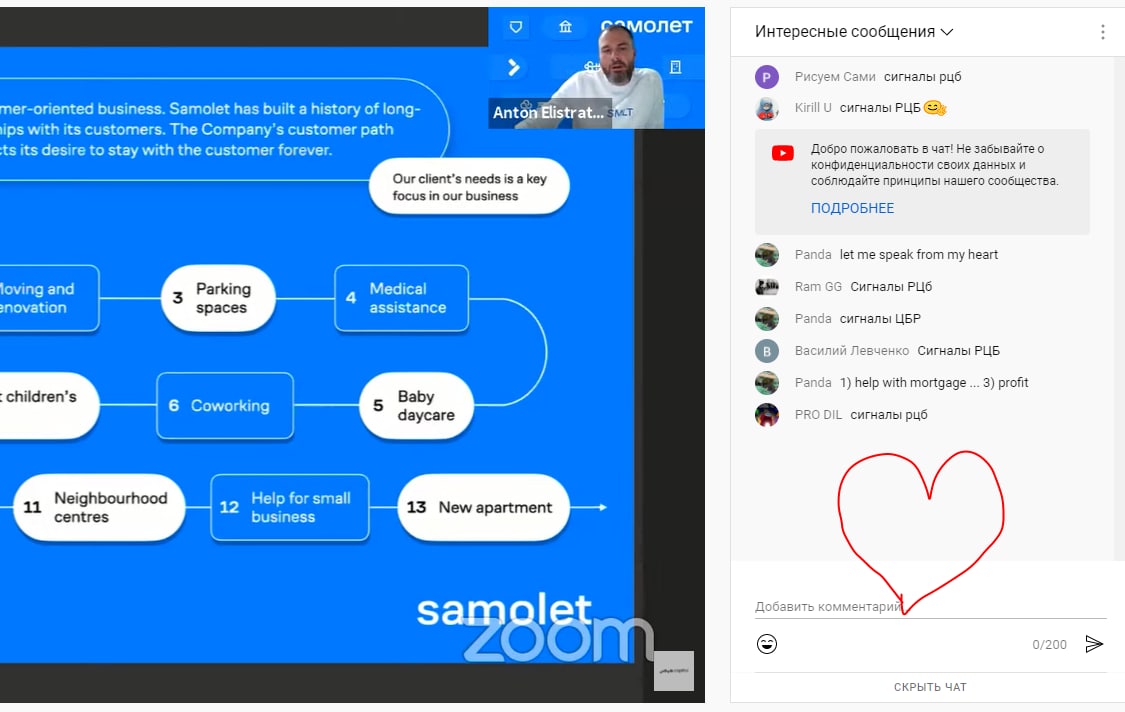1125x712 pixels.
Task: Click the message "сигналы ЦБР"
Action: click(x=880, y=319)
